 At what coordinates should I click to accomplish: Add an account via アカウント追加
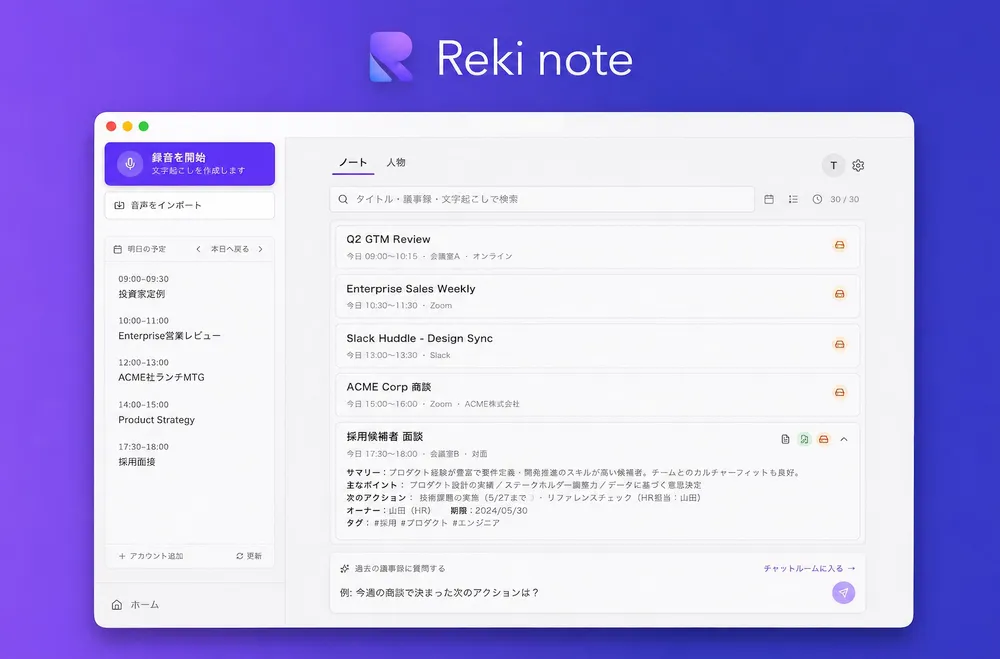click(x=151, y=556)
